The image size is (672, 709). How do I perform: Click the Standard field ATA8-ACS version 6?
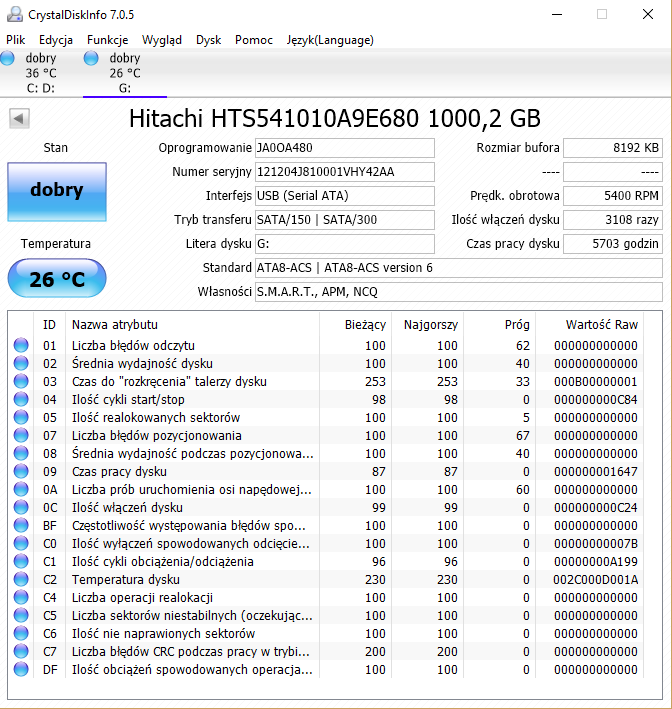pos(459,268)
